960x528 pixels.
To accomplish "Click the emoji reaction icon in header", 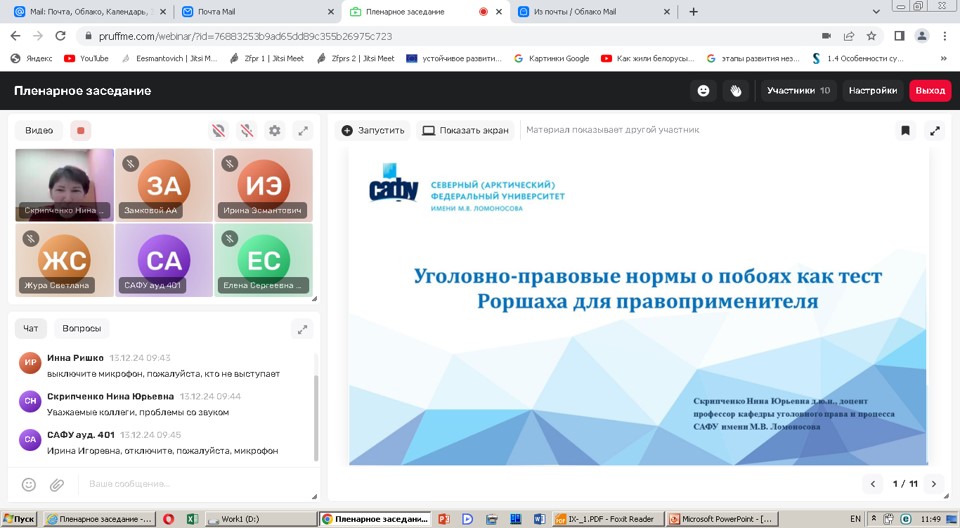I will [x=703, y=90].
